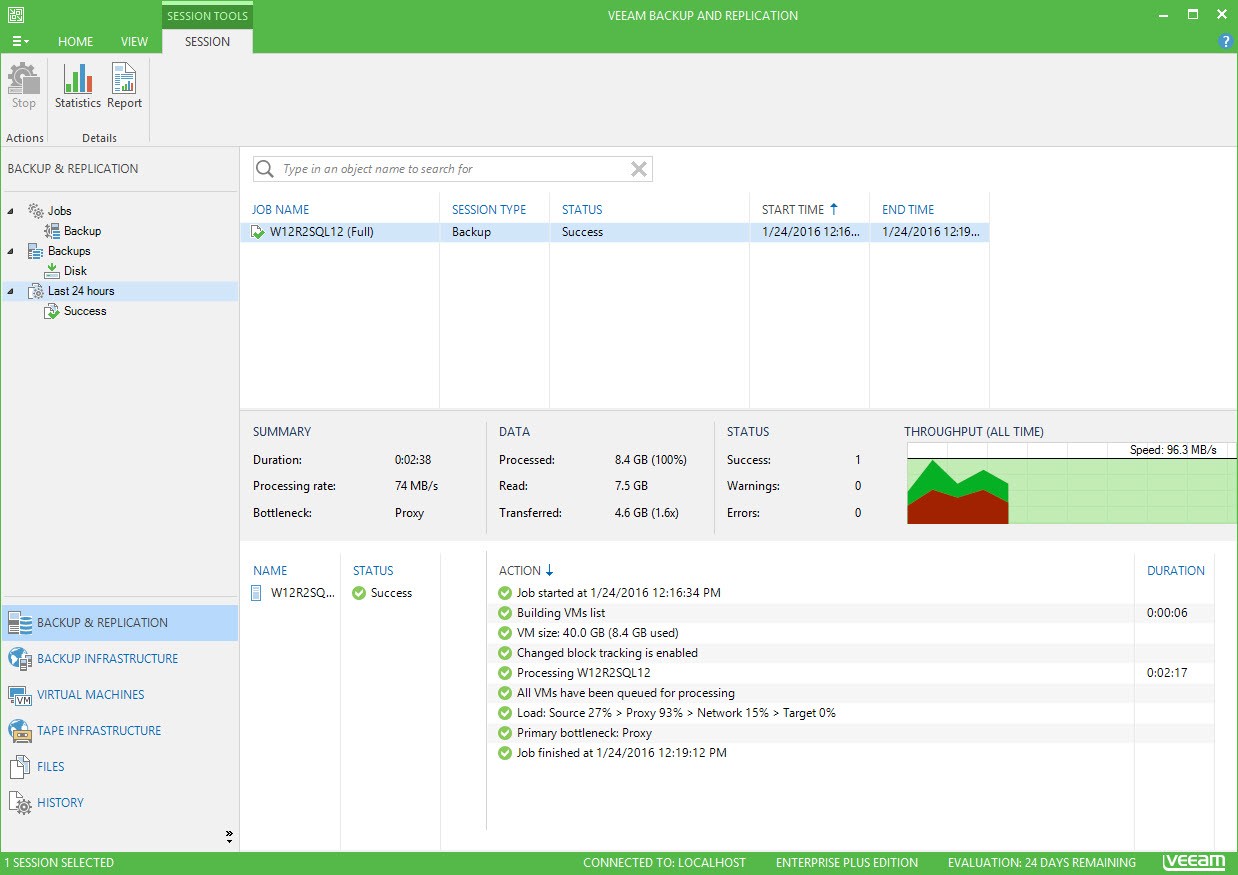Click 'Primary bottleneck: Proxy' log entry
This screenshot has width=1238, height=875.
584,733
